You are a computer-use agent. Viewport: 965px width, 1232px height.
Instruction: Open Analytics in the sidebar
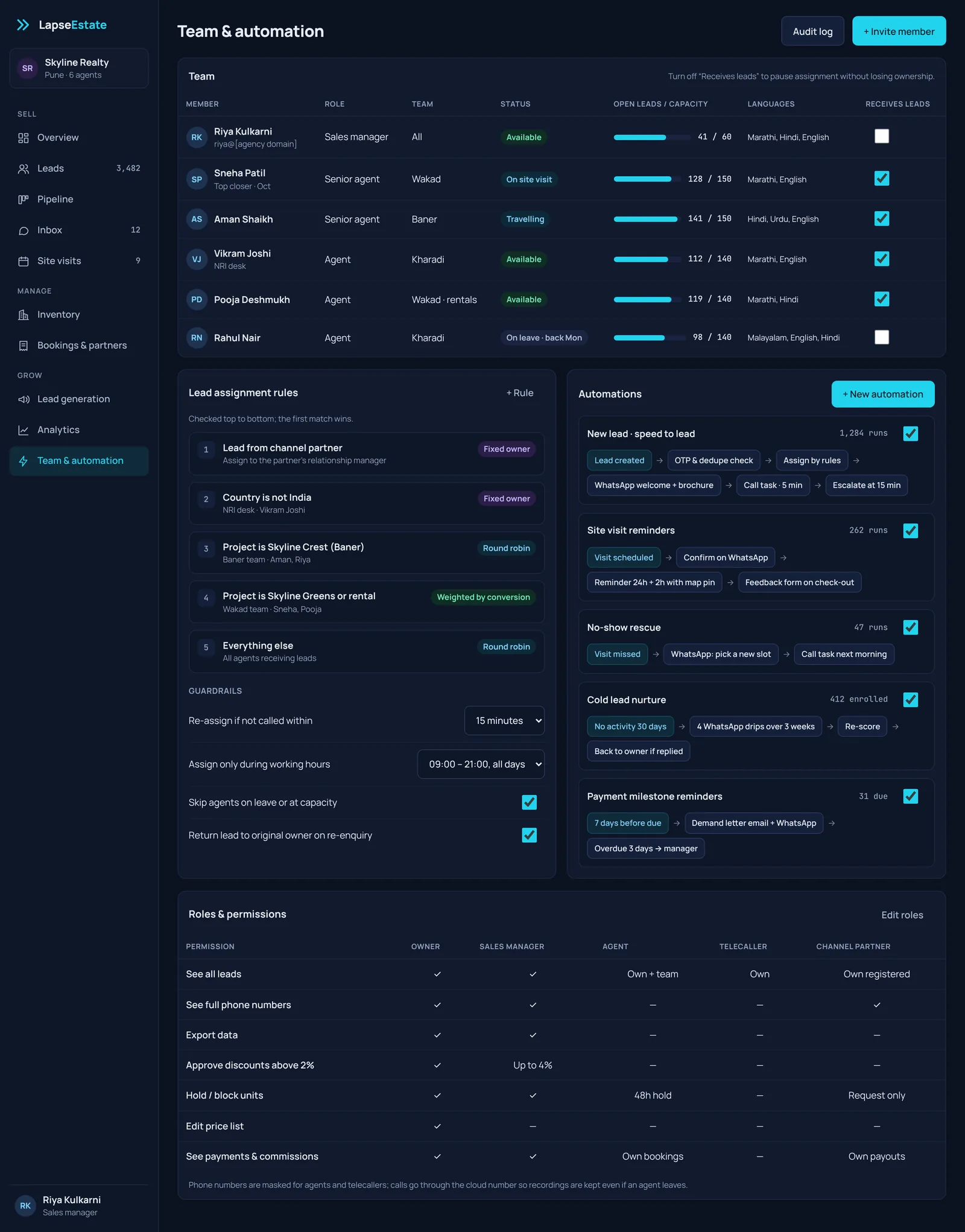(x=79, y=430)
